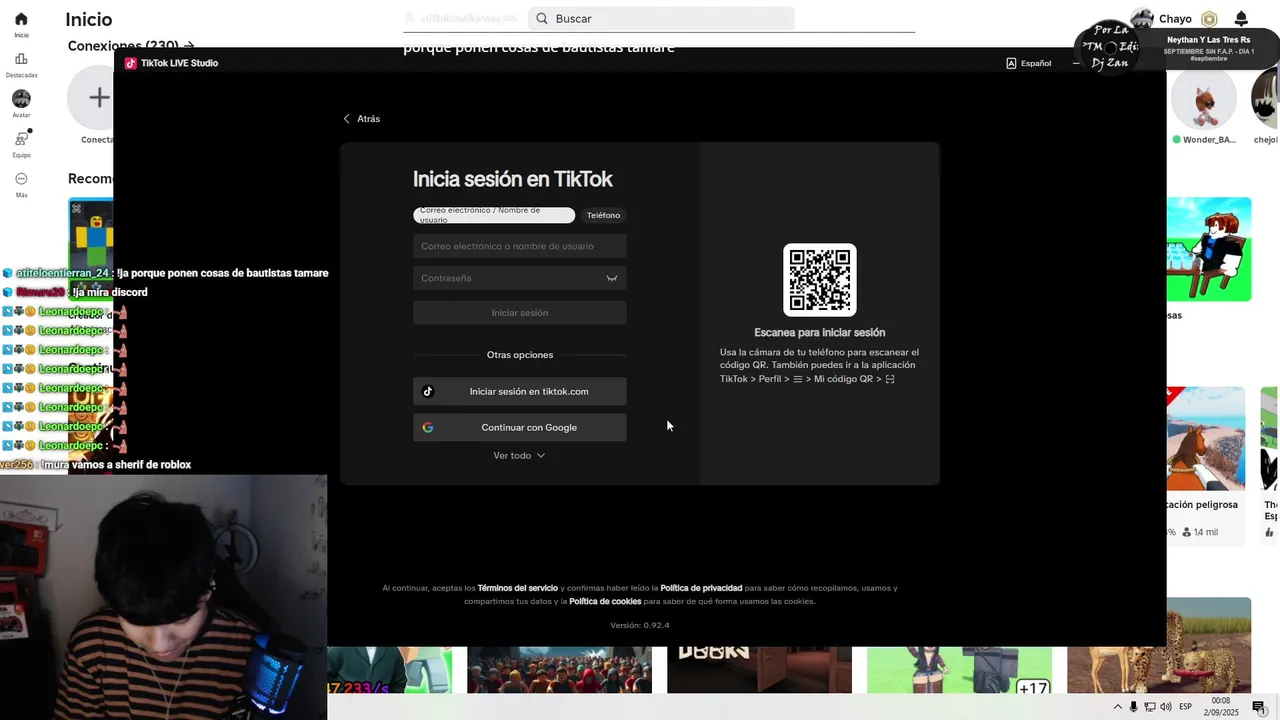Click the network tray icon
Screen dimensions: 1280x720
click(1150, 707)
